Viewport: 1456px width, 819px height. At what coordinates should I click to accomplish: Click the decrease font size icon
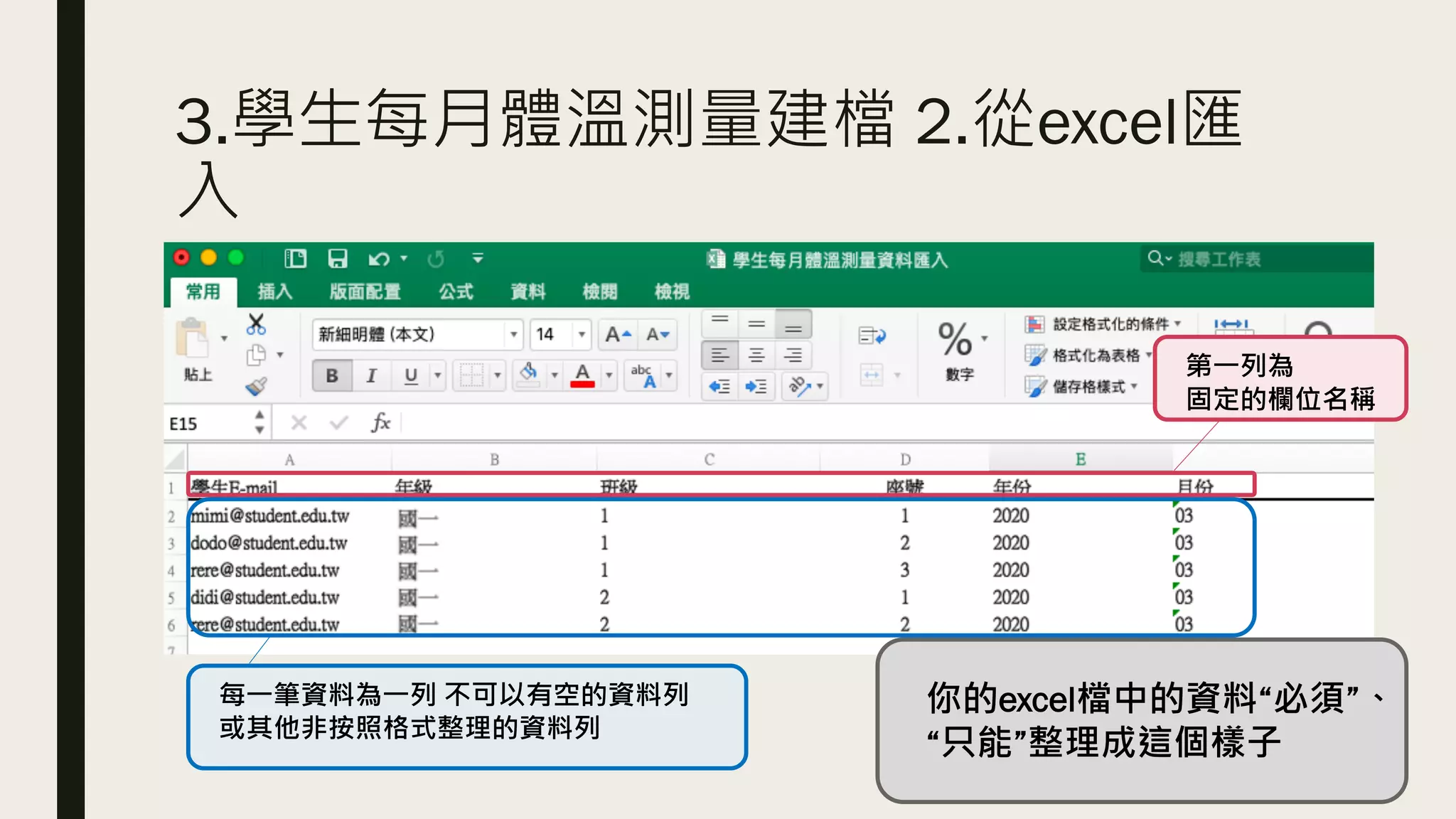[658, 334]
